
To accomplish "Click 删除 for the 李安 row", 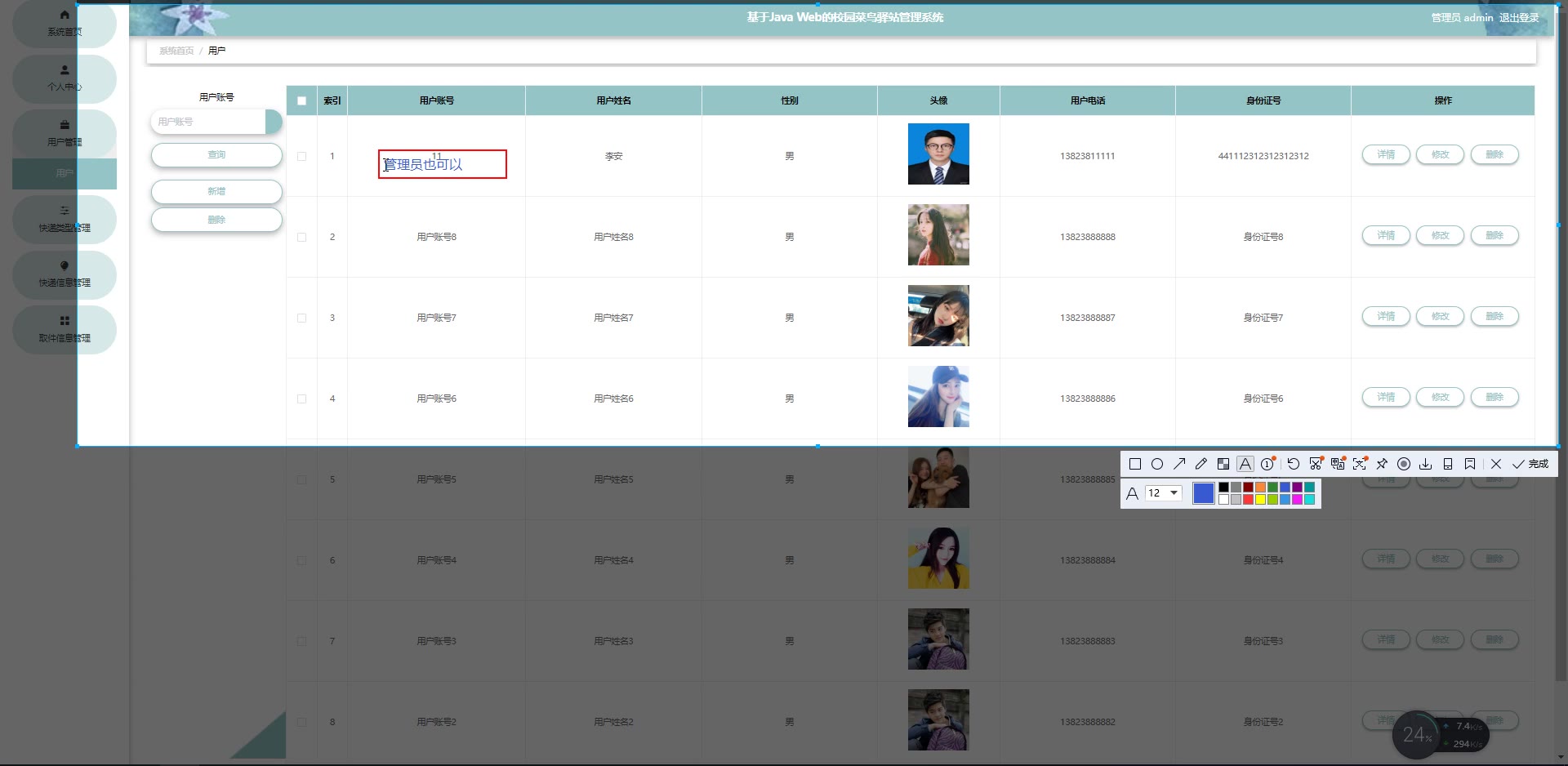I will (x=1494, y=154).
